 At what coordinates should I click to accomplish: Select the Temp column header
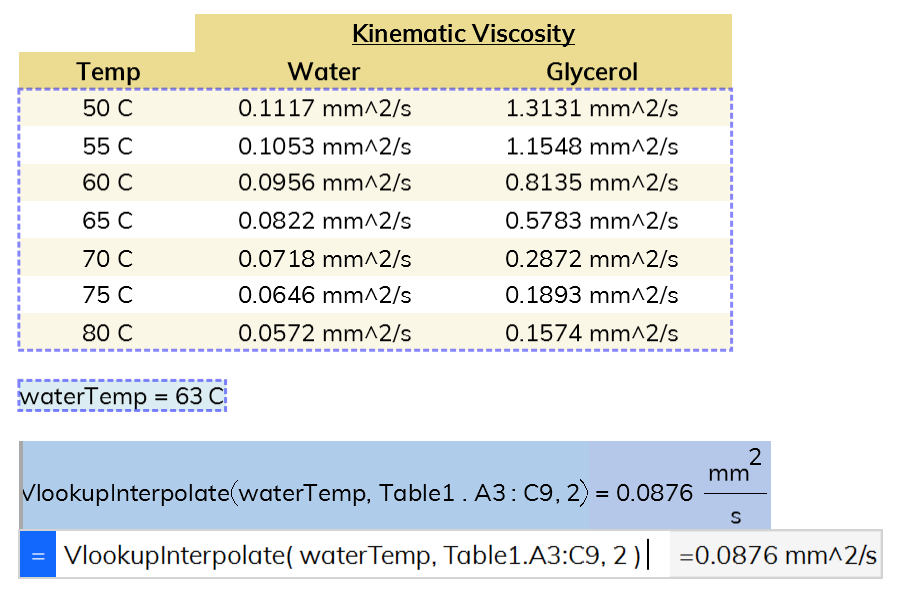coord(108,71)
